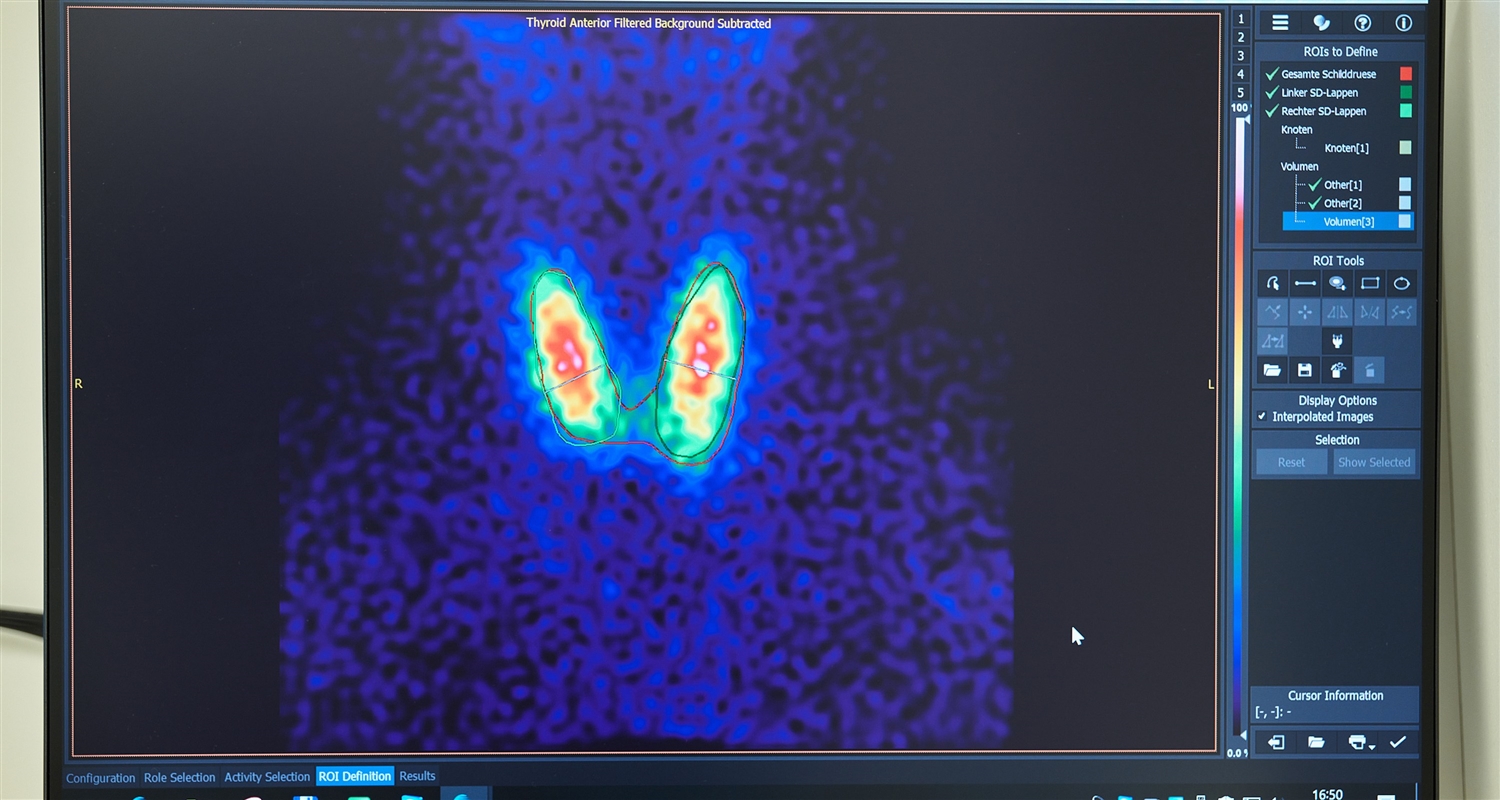Image resolution: width=1500 pixels, height=800 pixels.
Task: Click the light green Rechter SD-Lappen swatch
Action: (1406, 111)
